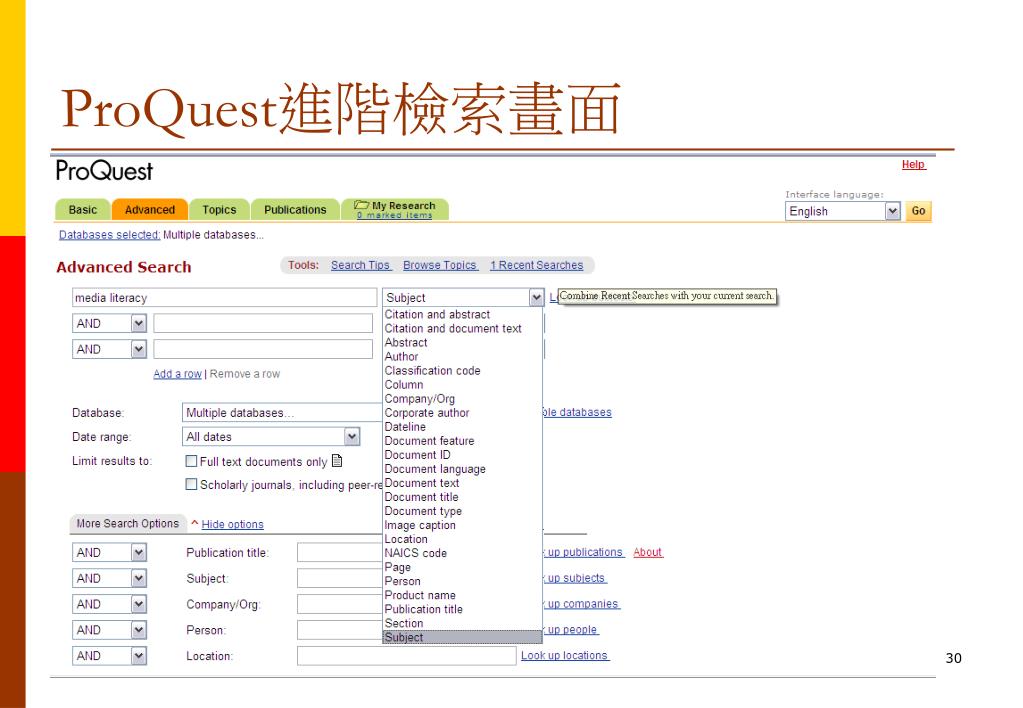
Task: Click the Go button
Action: (x=918, y=211)
